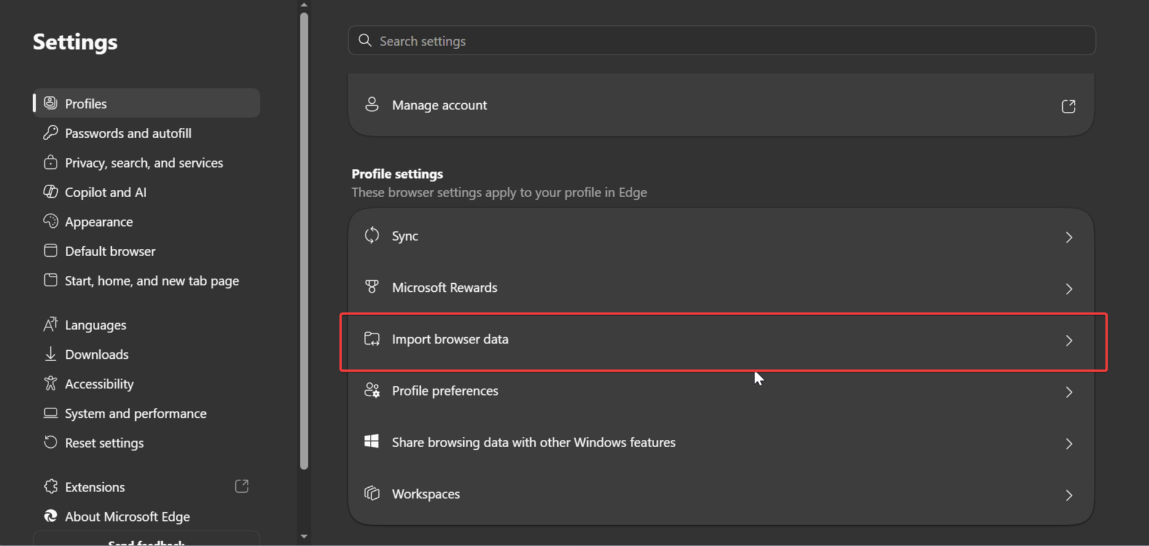1149x546 pixels.
Task: Click the Accessibility figure icon
Action: click(51, 383)
